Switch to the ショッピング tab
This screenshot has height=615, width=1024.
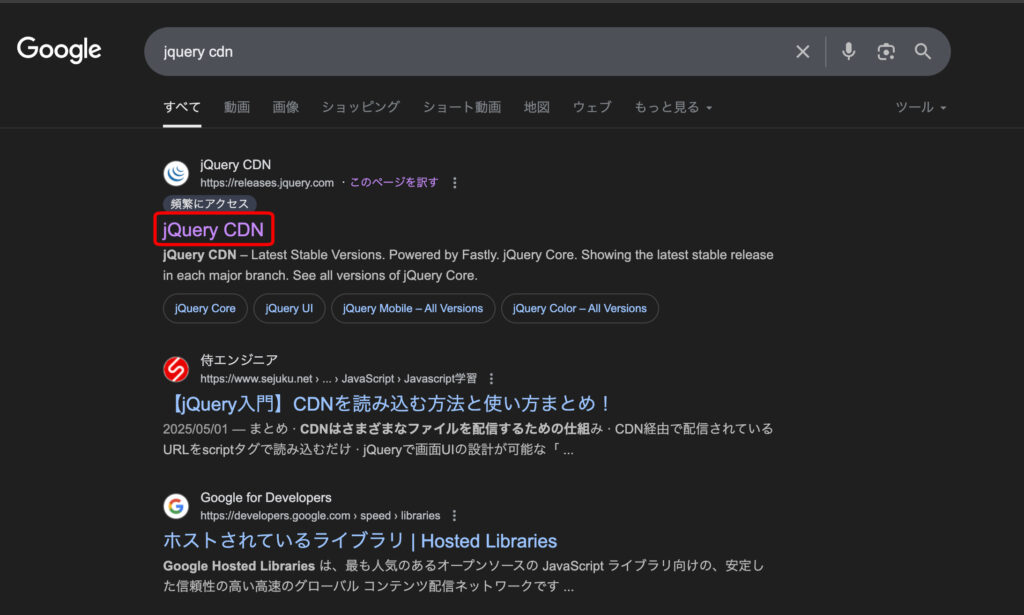(360, 107)
